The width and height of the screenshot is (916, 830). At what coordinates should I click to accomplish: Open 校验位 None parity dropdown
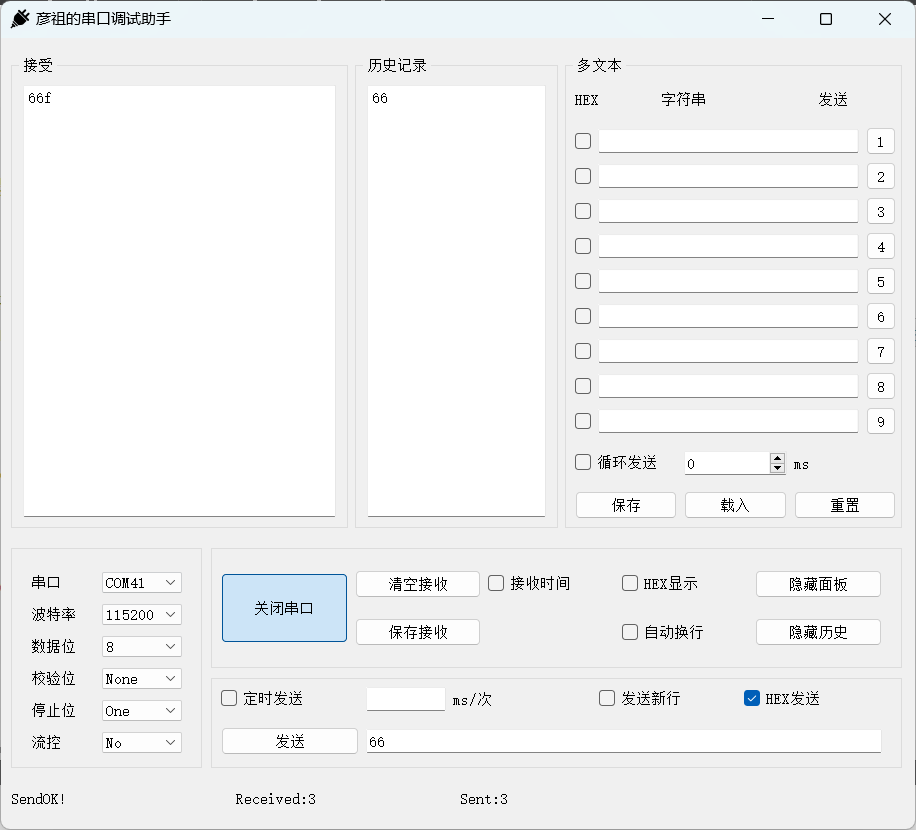(x=142, y=679)
